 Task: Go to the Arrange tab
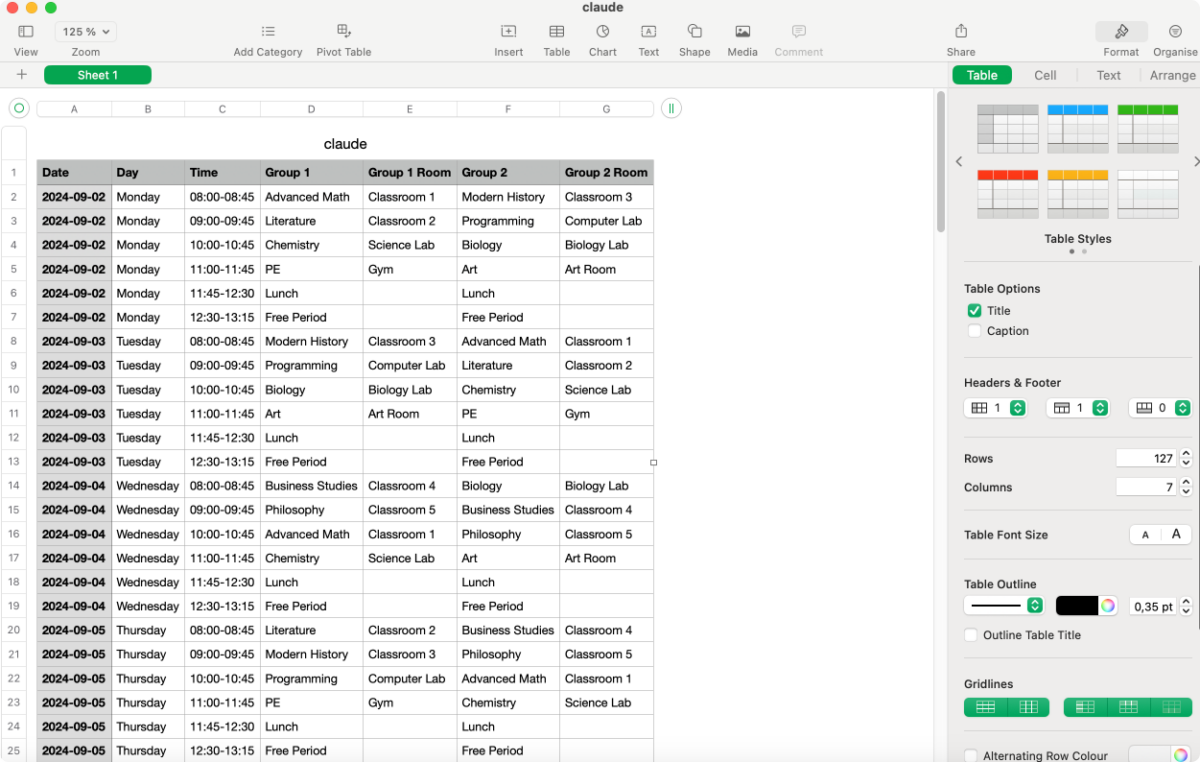pos(1170,74)
